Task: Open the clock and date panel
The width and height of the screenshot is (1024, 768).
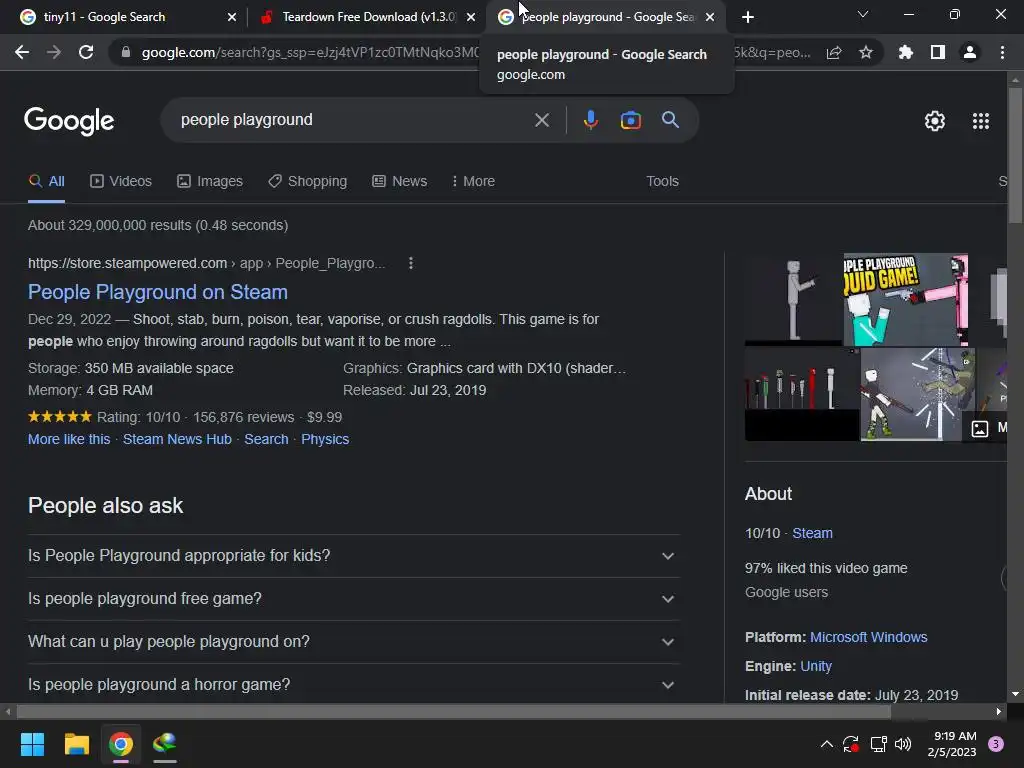Action: tap(952, 744)
